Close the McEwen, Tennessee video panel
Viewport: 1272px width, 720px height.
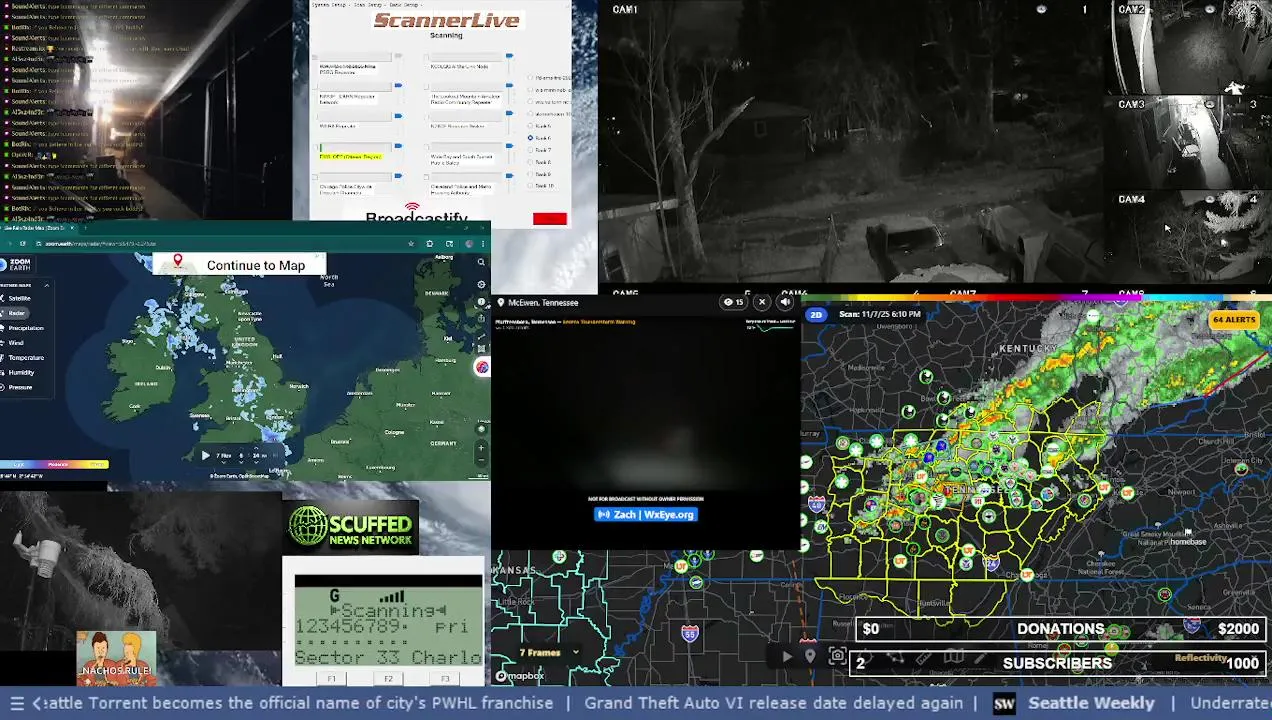[x=762, y=302]
